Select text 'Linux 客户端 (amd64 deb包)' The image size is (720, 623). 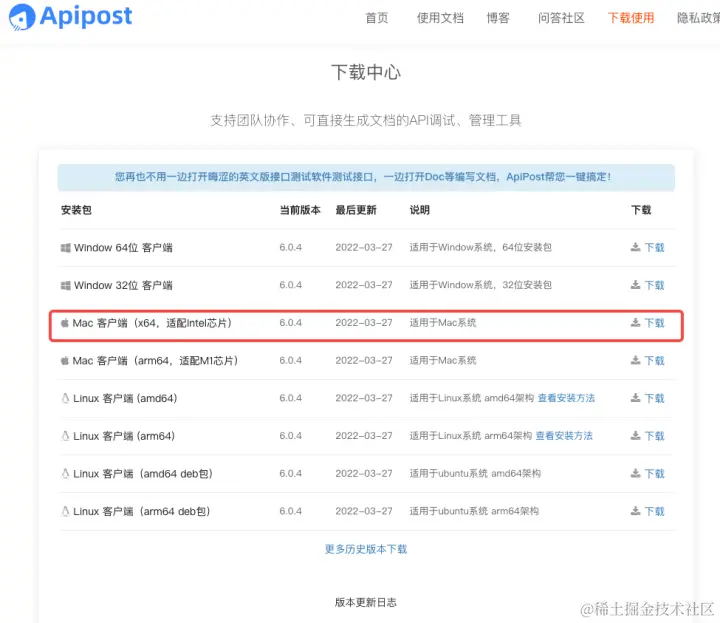143,474
